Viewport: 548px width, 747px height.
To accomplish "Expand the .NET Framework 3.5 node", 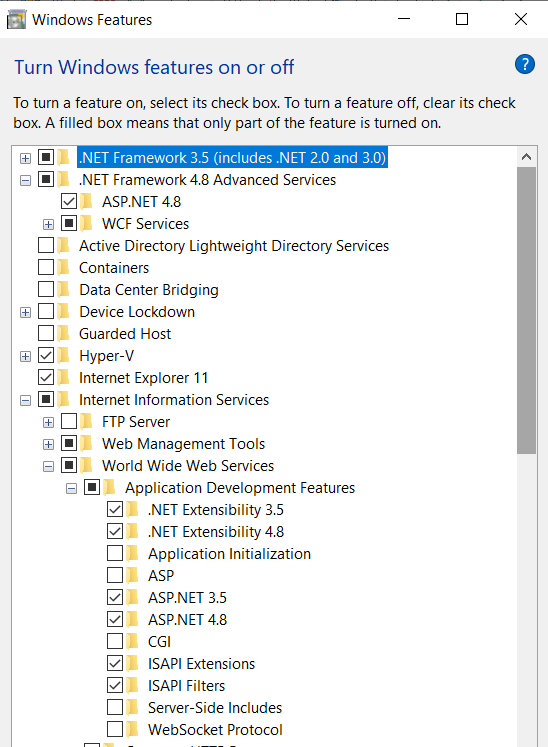I will (x=25, y=158).
